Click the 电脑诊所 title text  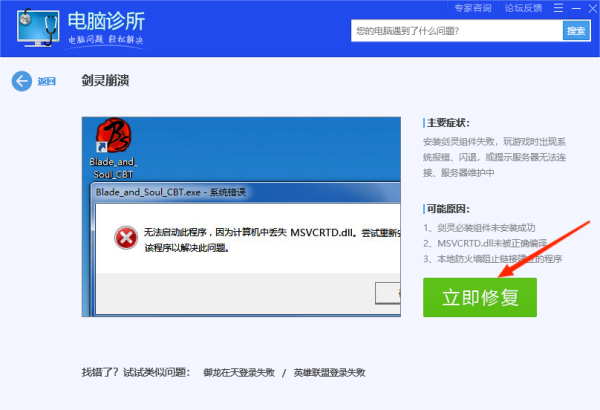tap(106, 21)
